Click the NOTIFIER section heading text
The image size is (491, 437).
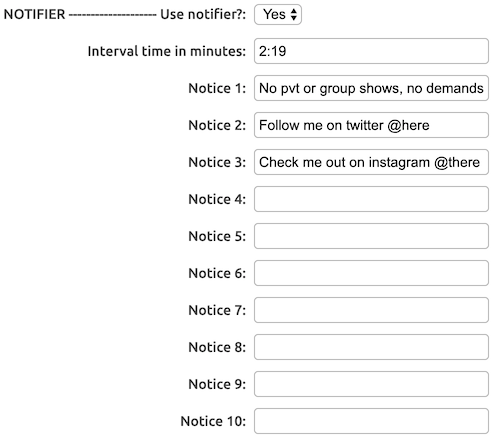click(34, 14)
